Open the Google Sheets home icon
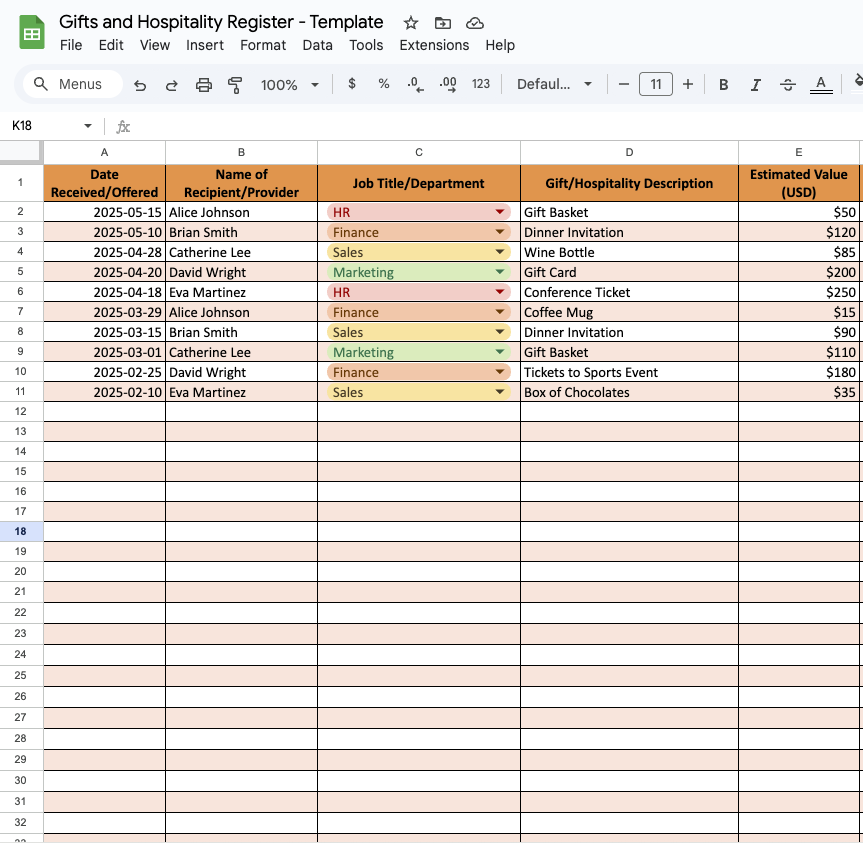This screenshot has width=863, height=843. [x=32, y=33]
